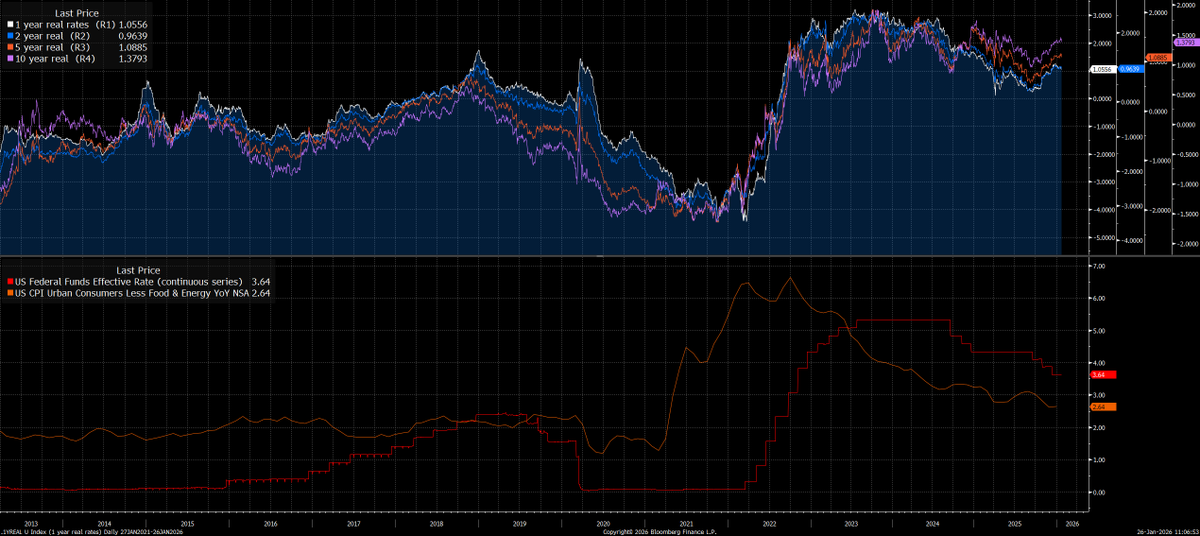This screenshot has width=1200, height=536.
Task: Click the 5.00 lower axis label
Action: (1100, 331)
